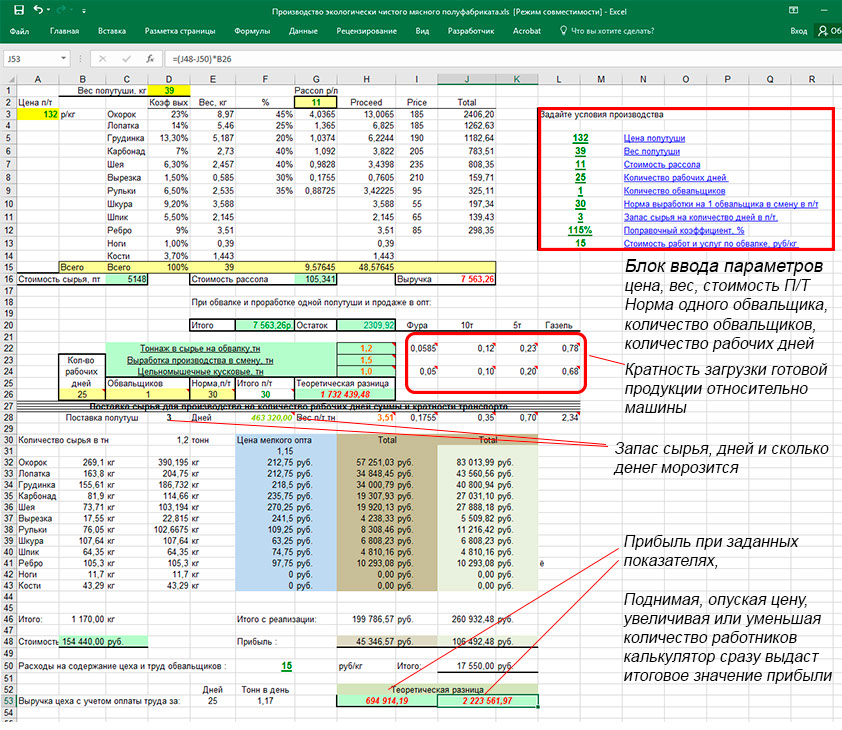Screen dimensions: 842x730
Task: Click the Insert Function fx icon
Action: pyautogui.click(x=149, y=59)
